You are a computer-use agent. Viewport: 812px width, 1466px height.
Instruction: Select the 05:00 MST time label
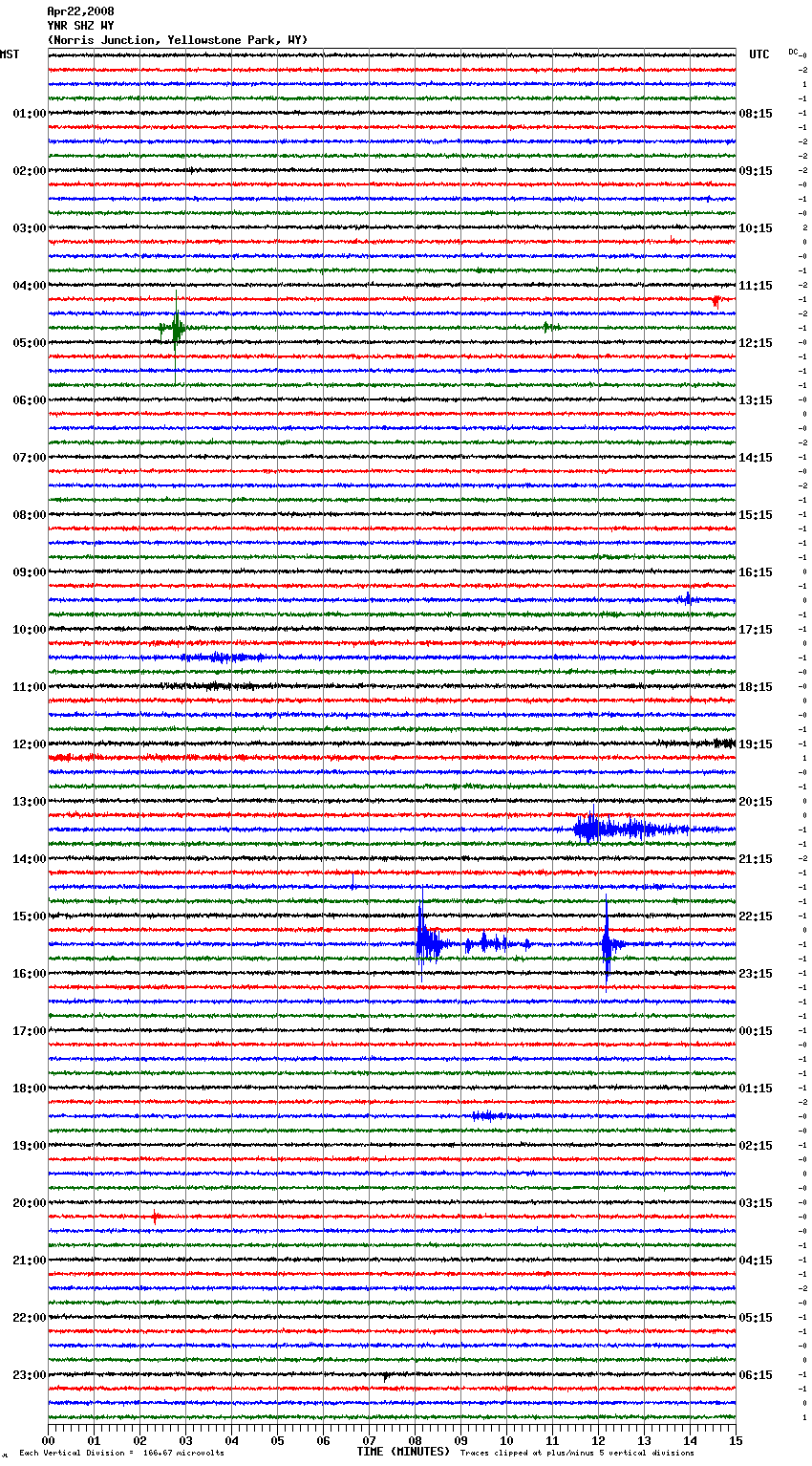click(x=29, y=343)
